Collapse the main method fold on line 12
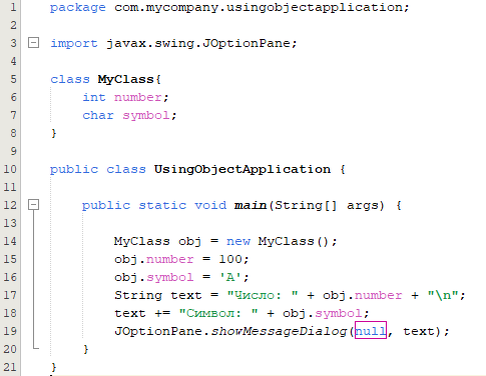This screenshot has width=486, height=376. [33, 205]
